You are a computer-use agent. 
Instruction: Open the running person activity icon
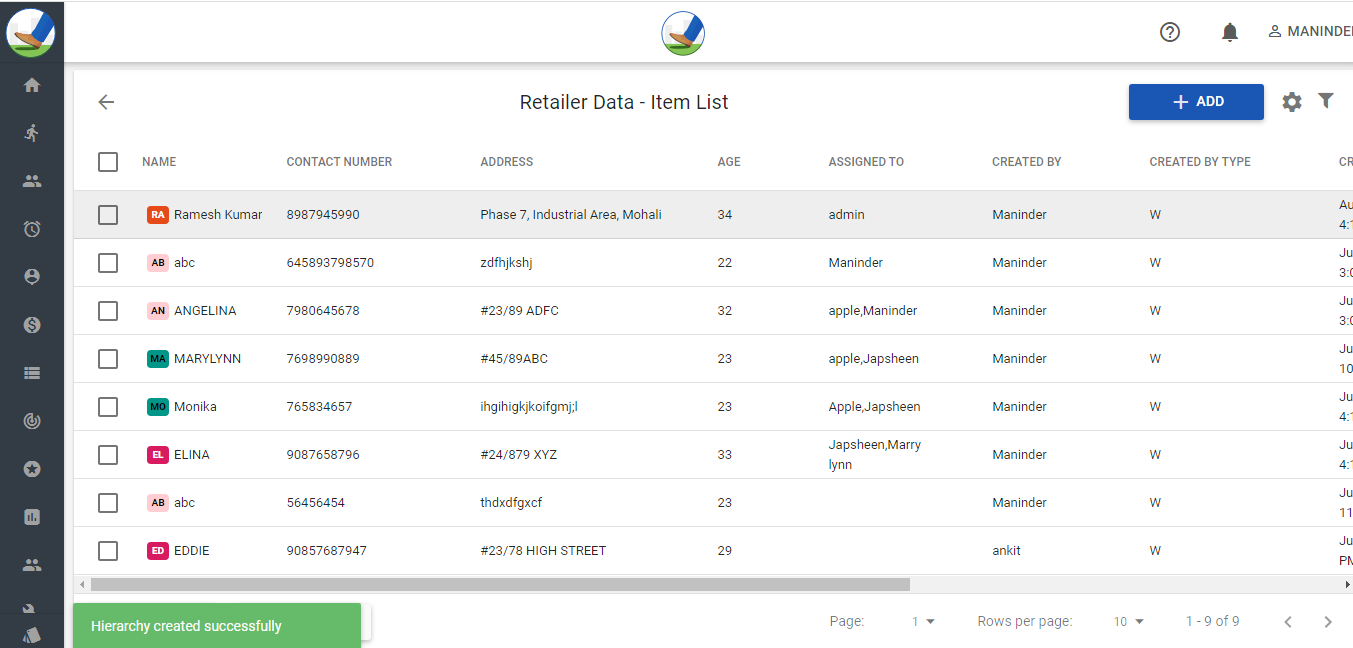click(32, 133)
